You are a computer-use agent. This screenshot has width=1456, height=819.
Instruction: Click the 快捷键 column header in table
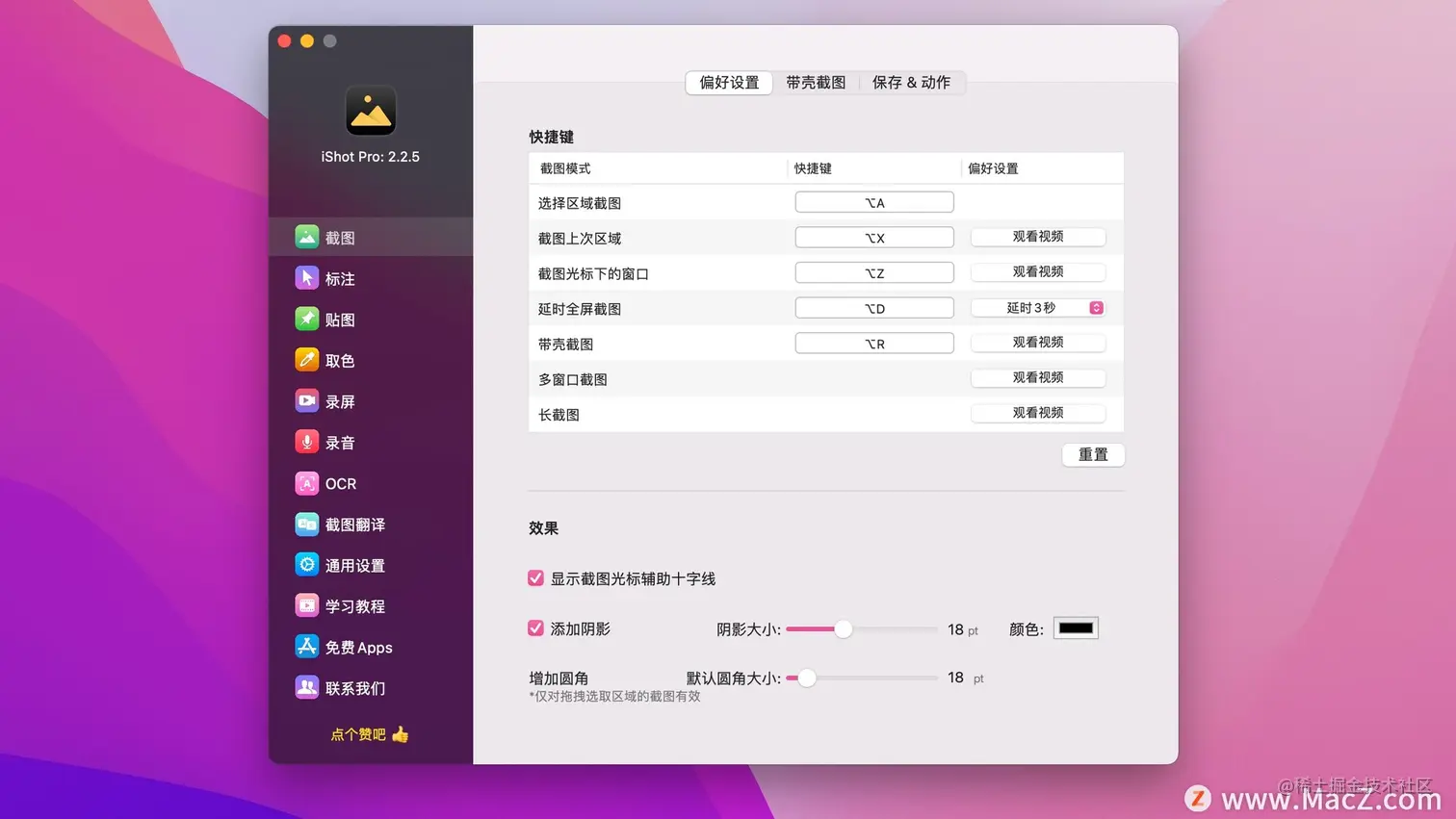point(813,168)
